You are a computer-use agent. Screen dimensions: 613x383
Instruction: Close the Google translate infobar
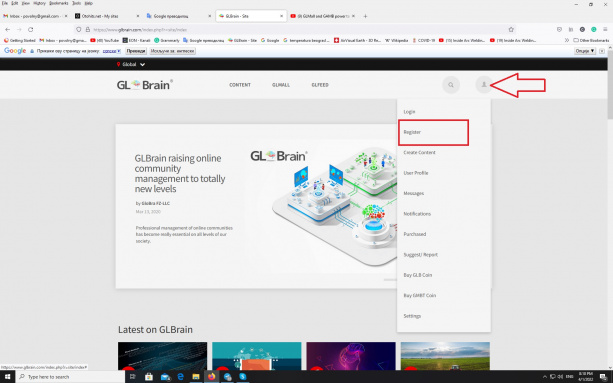click(602, 51)
